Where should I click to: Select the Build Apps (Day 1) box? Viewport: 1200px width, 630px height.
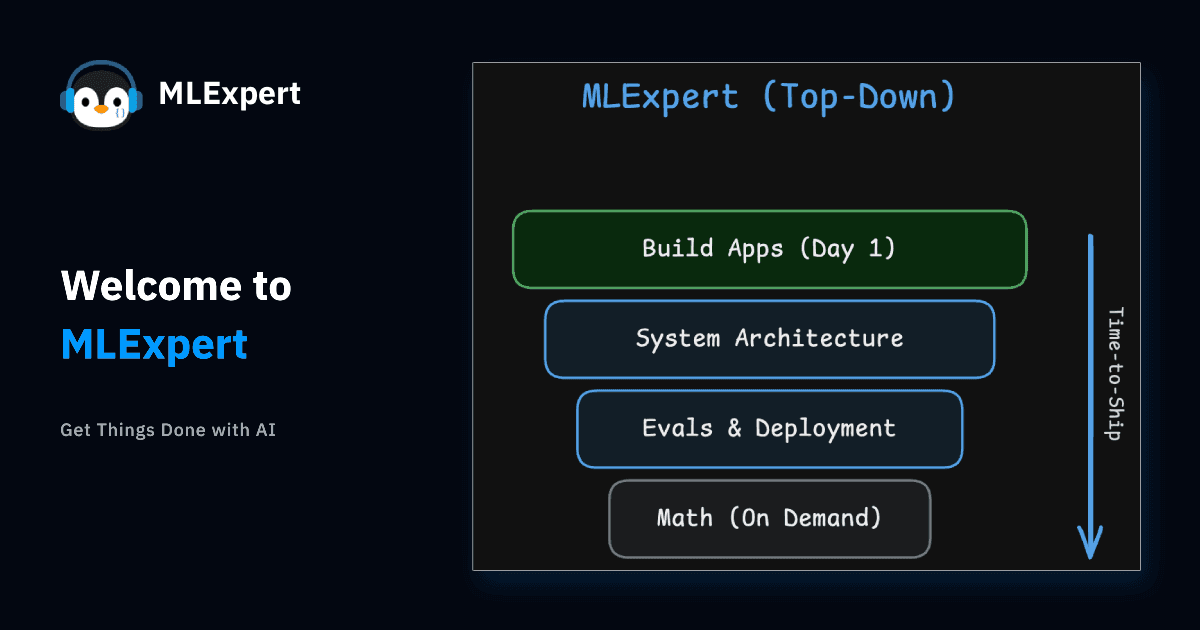[x=770, y=249]
